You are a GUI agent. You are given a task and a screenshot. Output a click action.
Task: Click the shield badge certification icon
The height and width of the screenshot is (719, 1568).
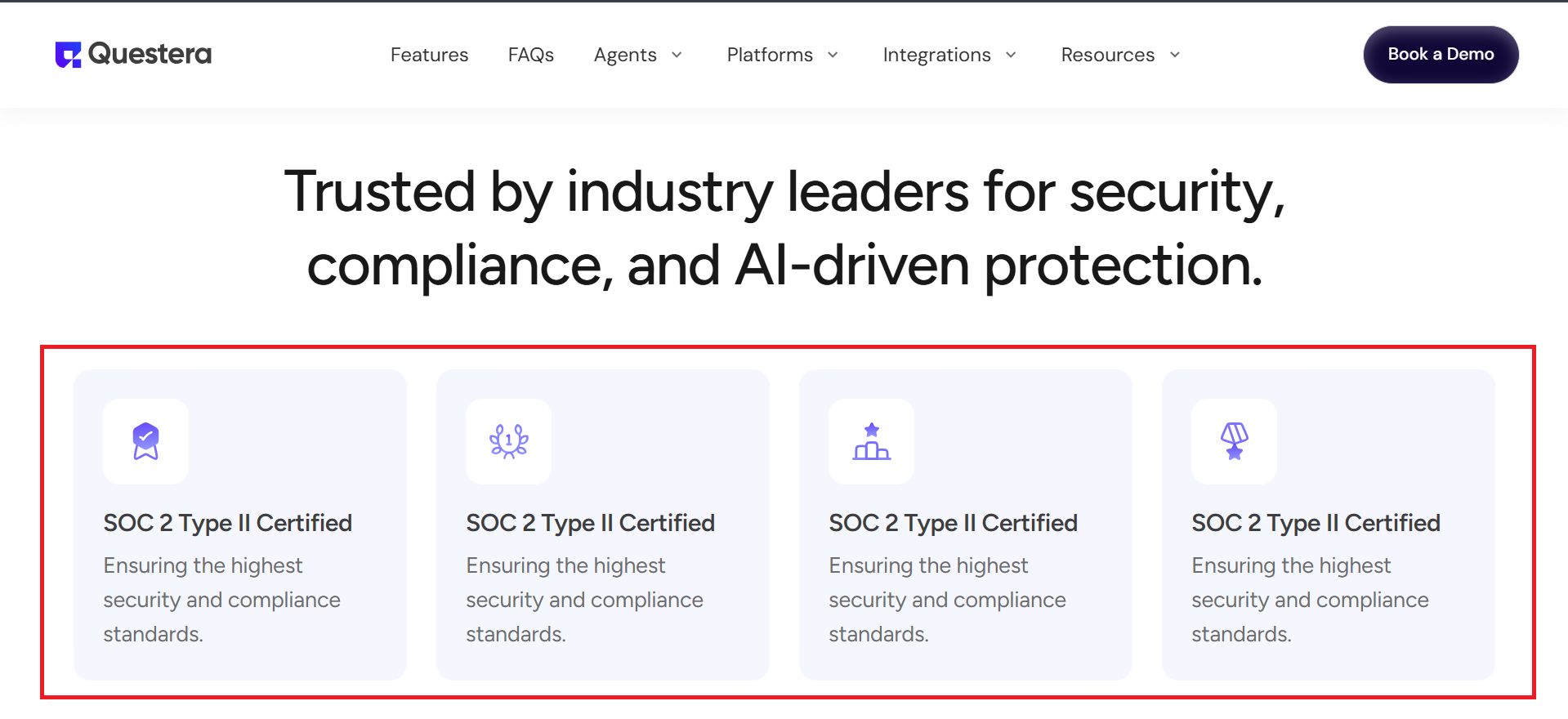pos(145,441)
